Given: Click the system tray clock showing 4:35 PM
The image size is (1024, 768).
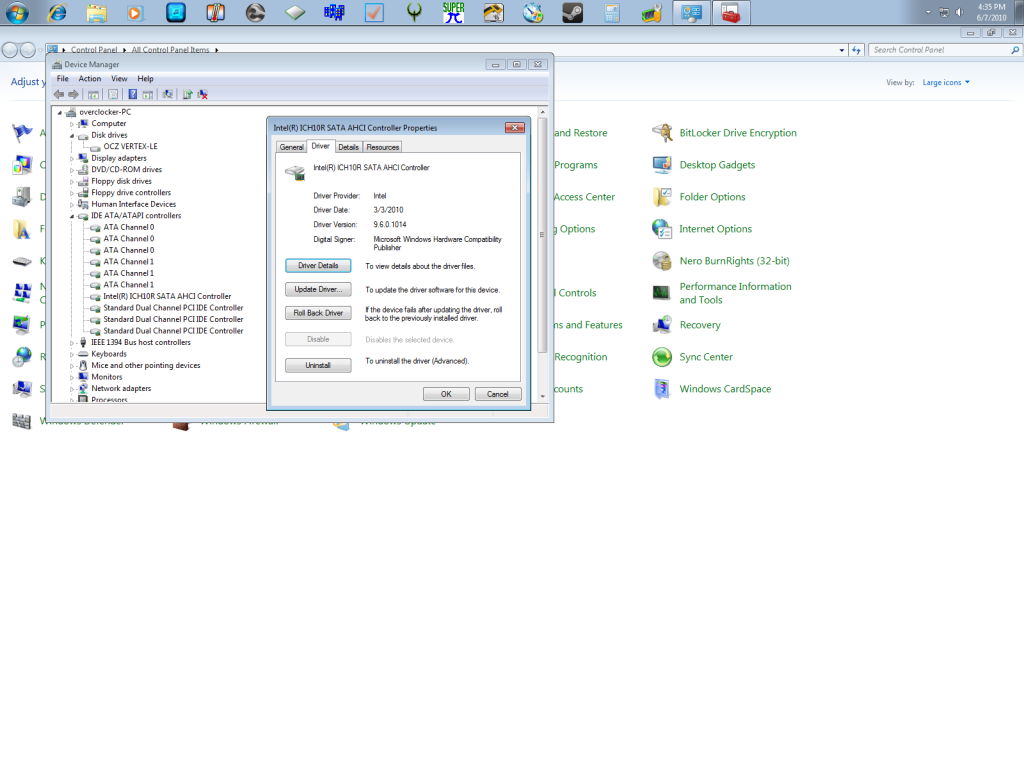Looking at the screenshot, I should coord(991,12).
